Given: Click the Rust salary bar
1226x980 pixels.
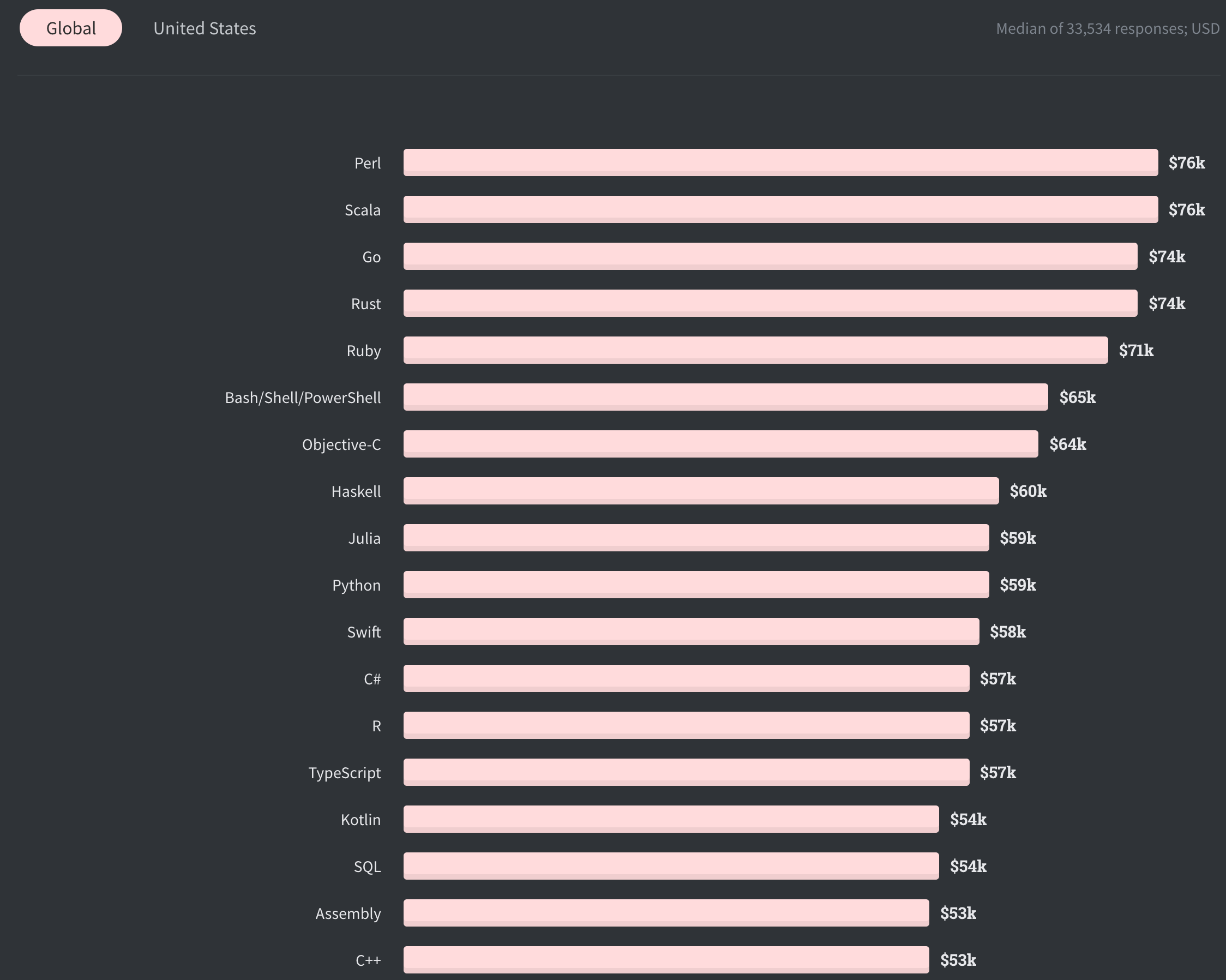Looking at the screenshot, I should coord(768,304).
